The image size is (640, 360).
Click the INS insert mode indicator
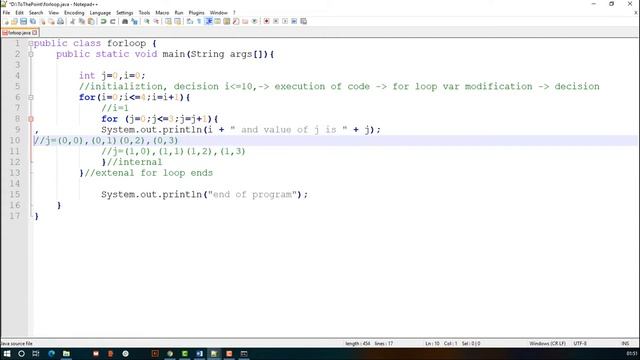coord(624,344)
